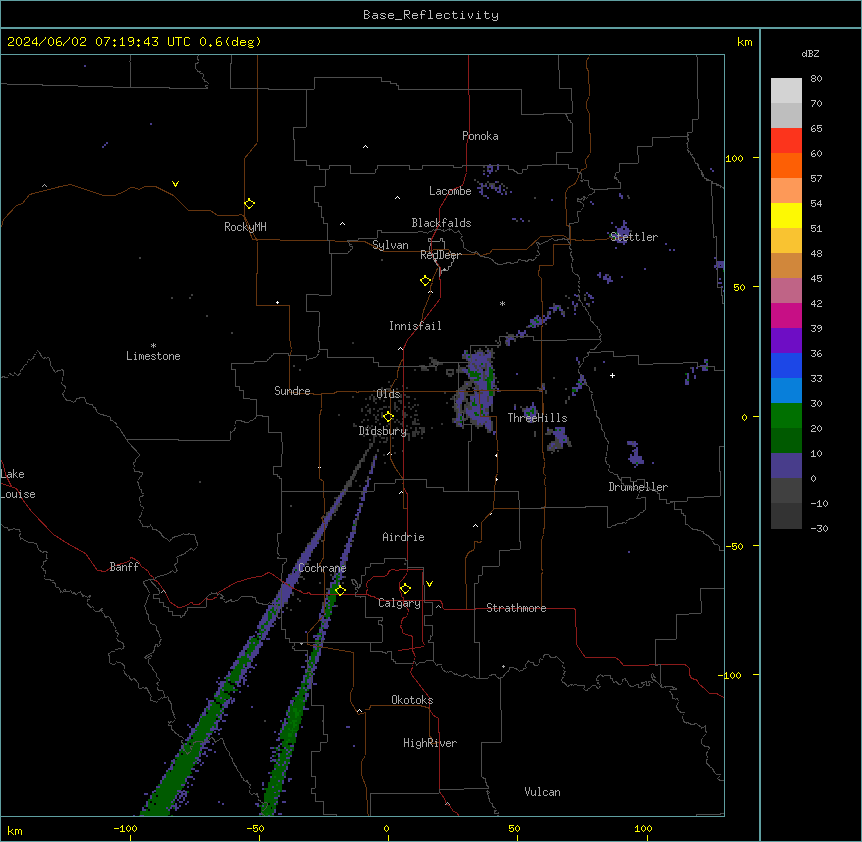The height and width of the screenshot is (842, 862).
Task: Click the Sundre town label
Action: click(x=292, y=391)
